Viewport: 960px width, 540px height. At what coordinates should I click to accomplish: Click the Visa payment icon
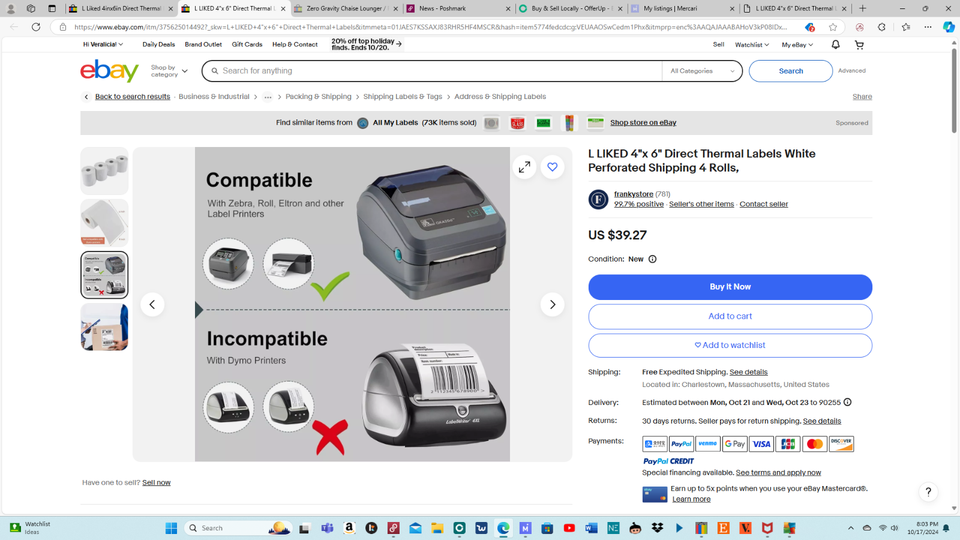pos(761,444)
